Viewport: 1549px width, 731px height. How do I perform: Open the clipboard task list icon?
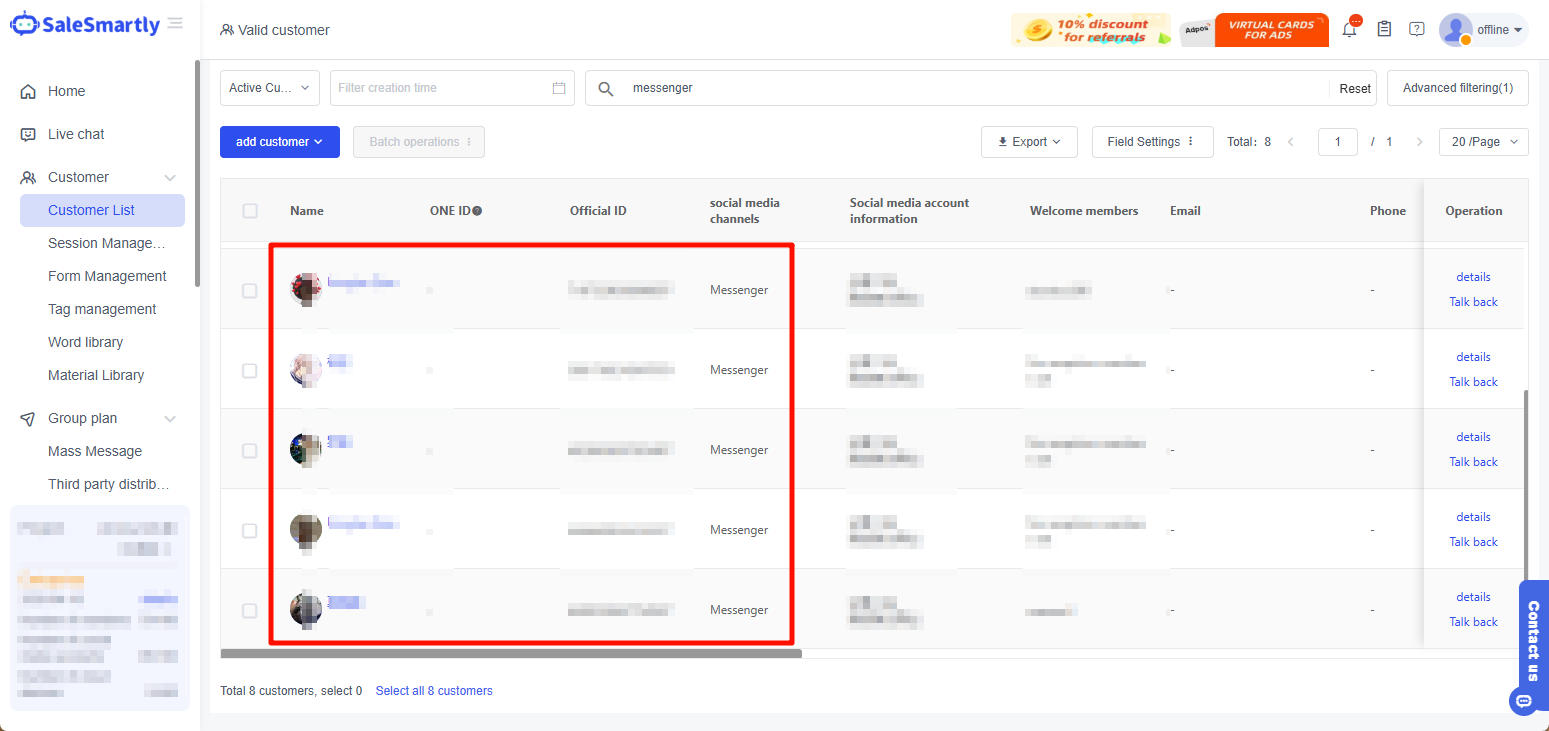coord(1384,29)
